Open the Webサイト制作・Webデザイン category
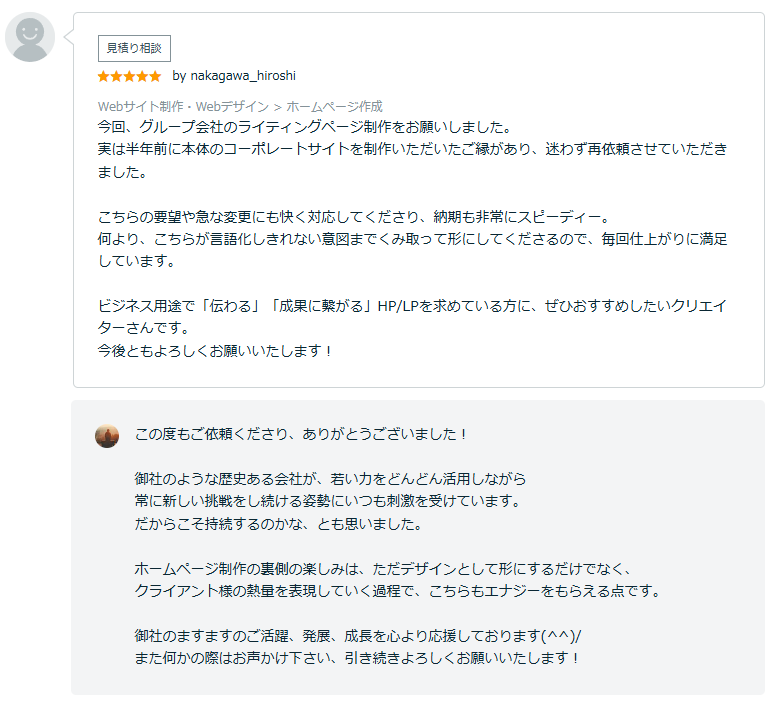Screen dimensions: 774x702 183,107
